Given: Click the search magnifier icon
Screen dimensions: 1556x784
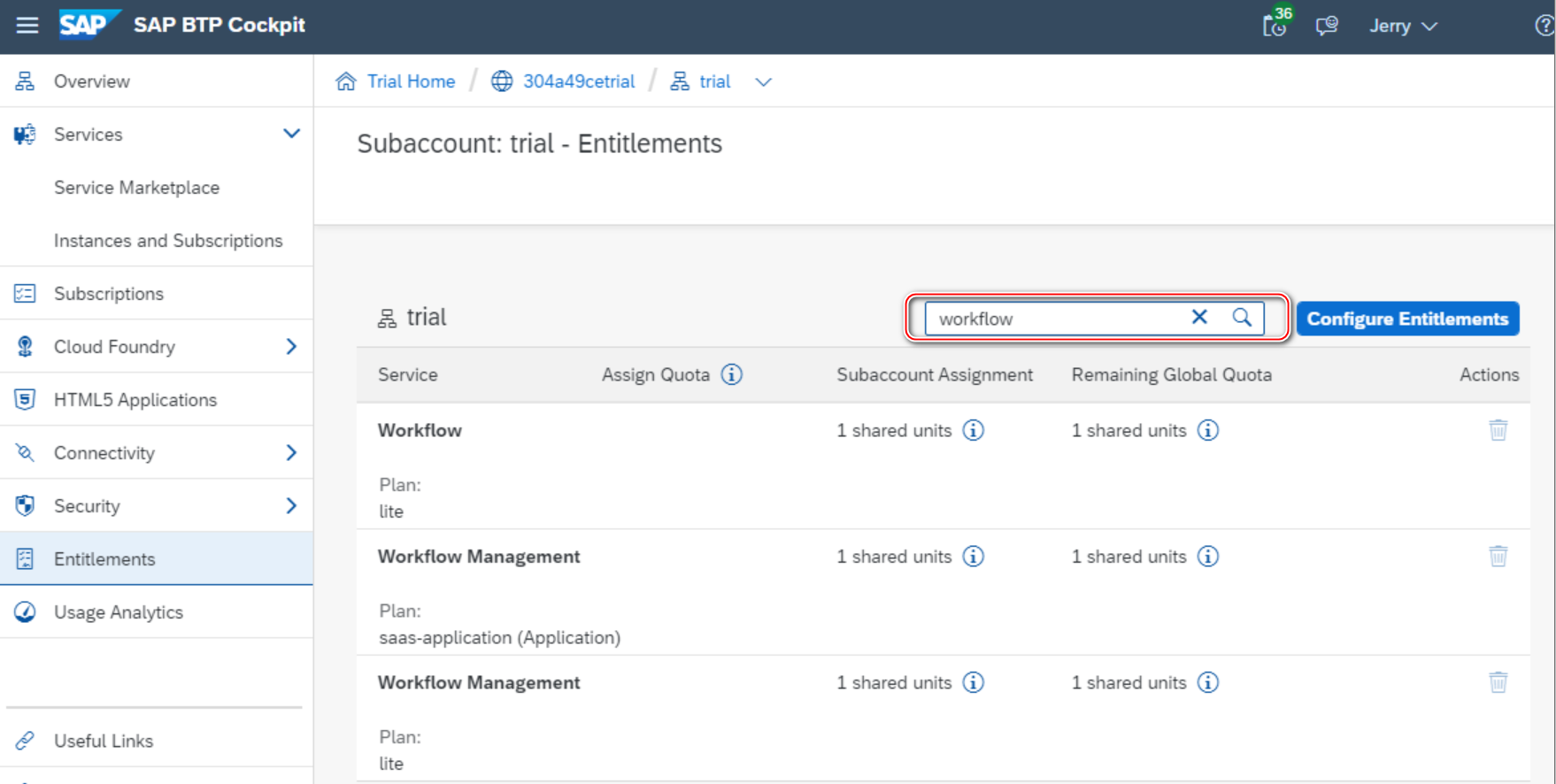Looking at the screenshot, I should click(1242, 317).
